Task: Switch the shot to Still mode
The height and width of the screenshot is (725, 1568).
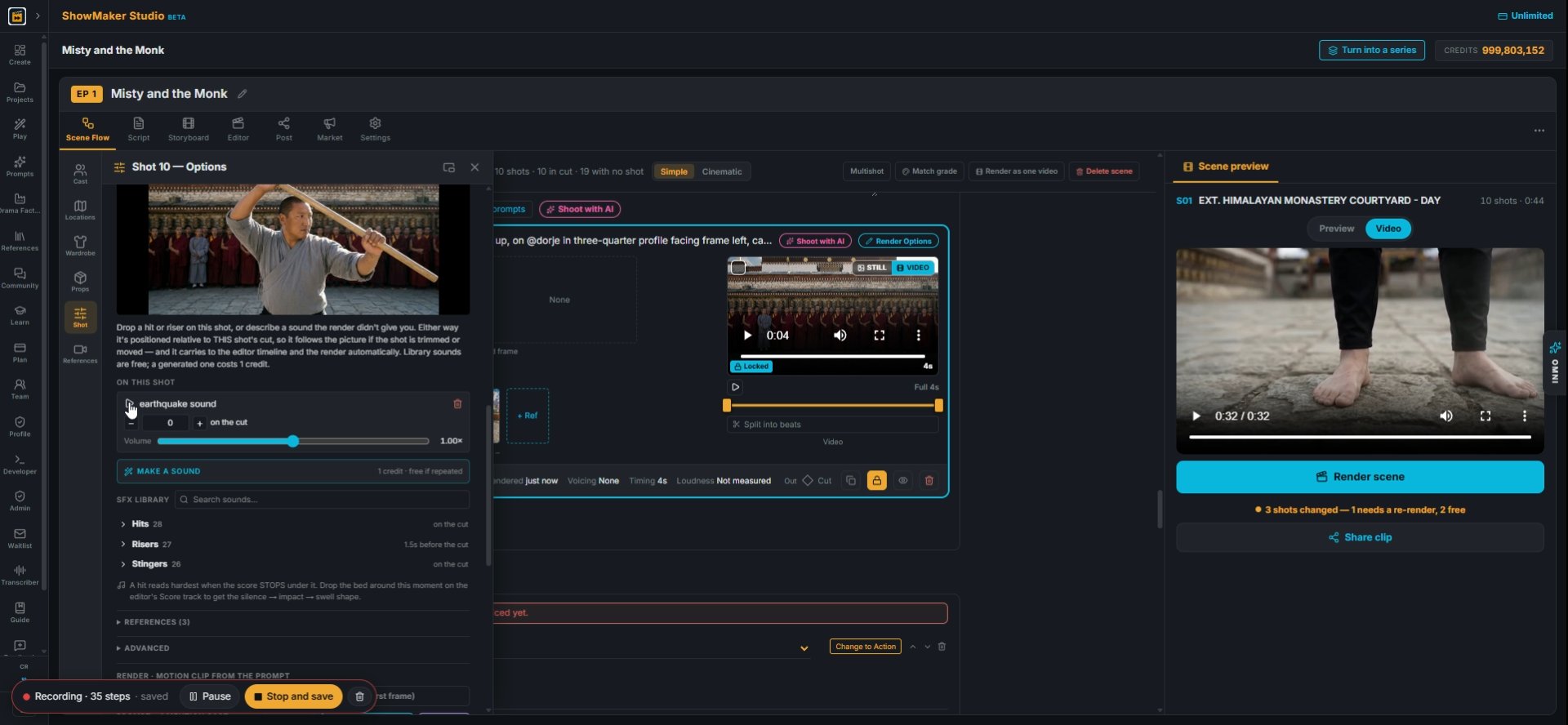Action: point(871,268)
